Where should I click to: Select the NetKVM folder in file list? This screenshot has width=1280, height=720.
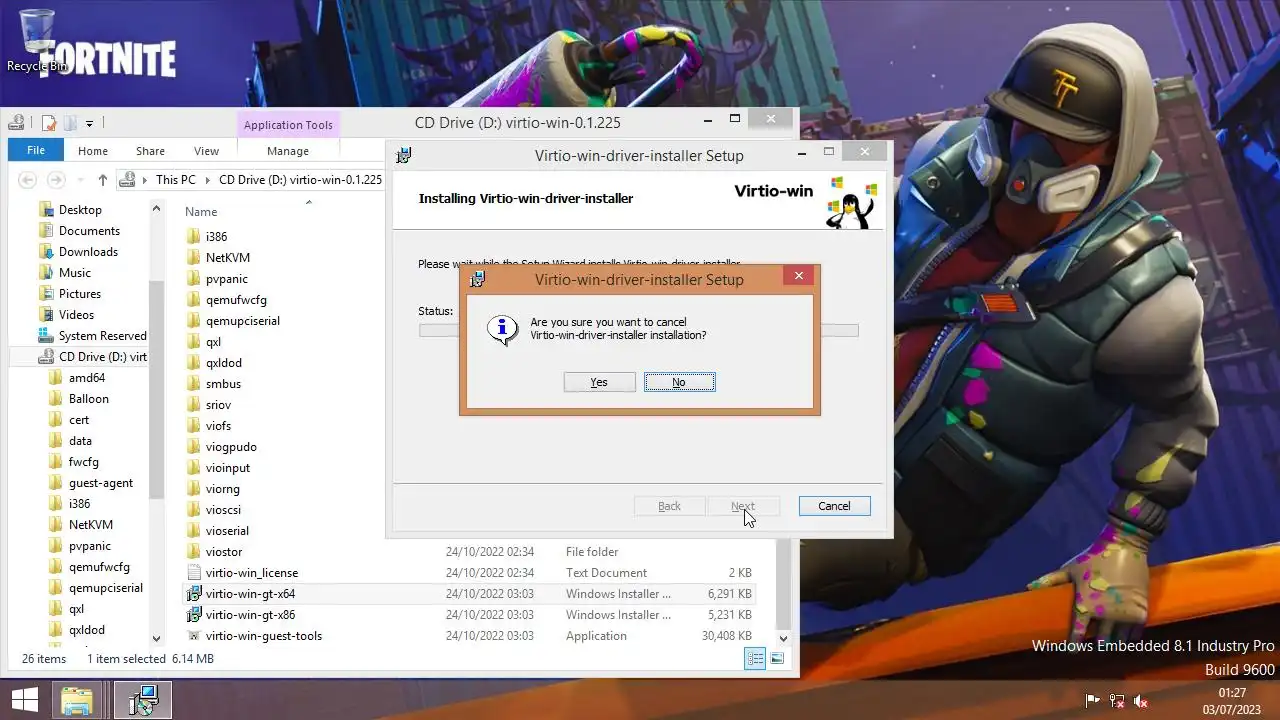228,258
